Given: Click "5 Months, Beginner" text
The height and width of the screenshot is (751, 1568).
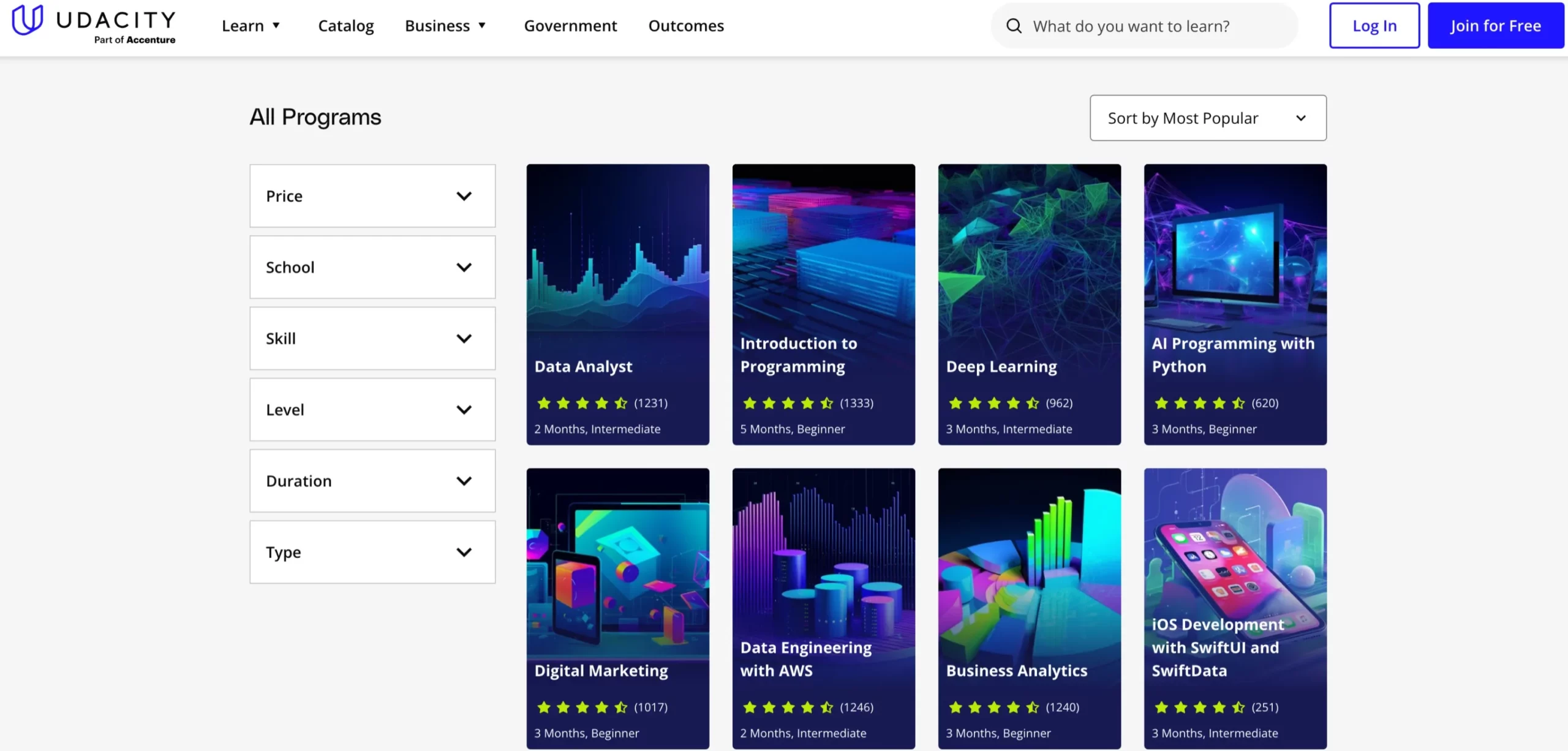Looking at the screenshot, I should tap(792, 429).
